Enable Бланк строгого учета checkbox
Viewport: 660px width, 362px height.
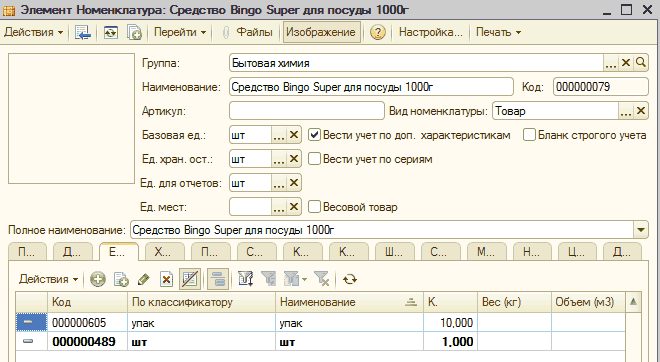(529, 135)
